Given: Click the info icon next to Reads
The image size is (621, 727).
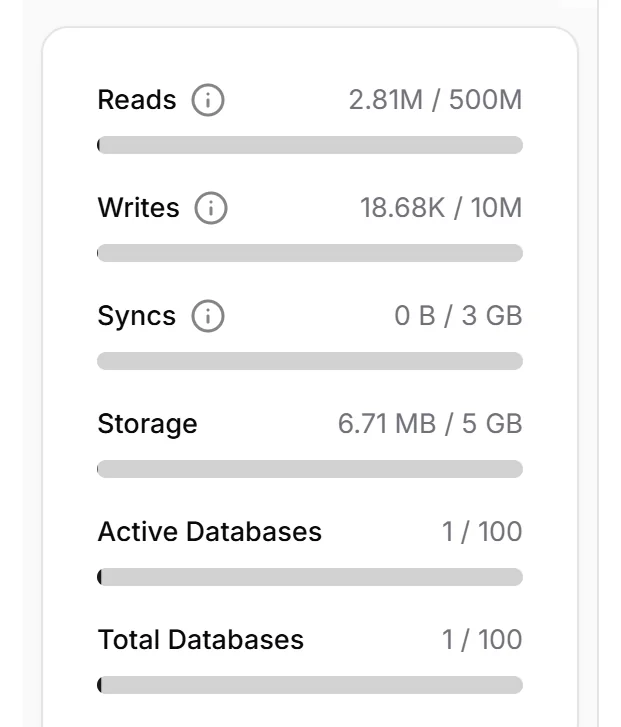Looking at the screenshot, I should coord(209,101).
